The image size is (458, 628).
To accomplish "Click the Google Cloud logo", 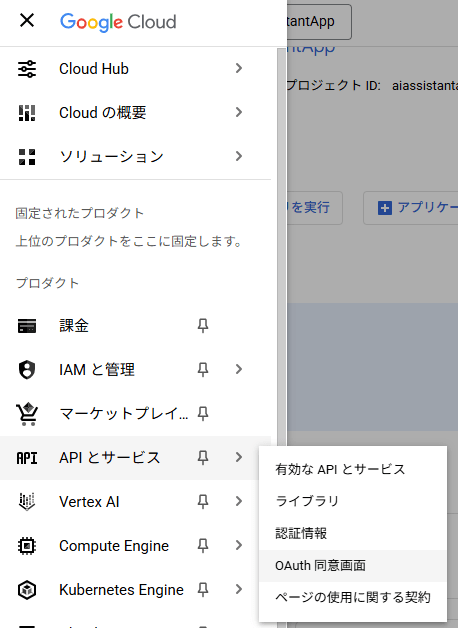I will click(x=118, y=22).
